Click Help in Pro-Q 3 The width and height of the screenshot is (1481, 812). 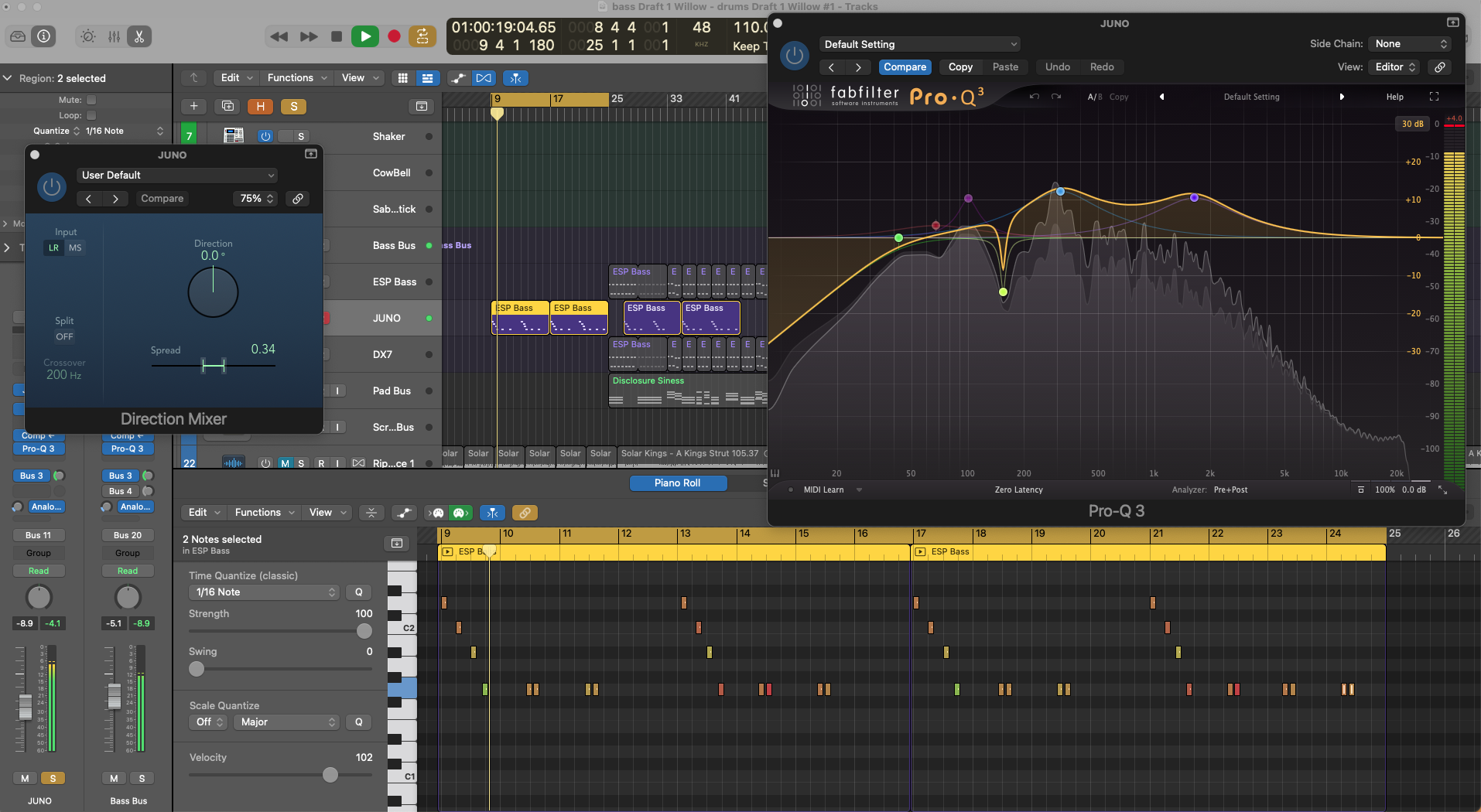[1394, 97]
